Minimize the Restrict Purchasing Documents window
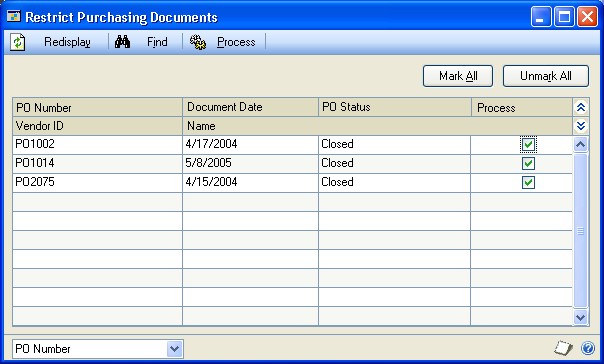The height and width of the screenshot is (364, 604). (x=540, y=17)
